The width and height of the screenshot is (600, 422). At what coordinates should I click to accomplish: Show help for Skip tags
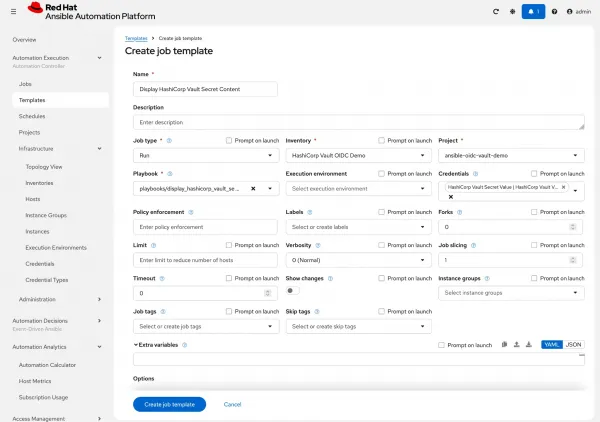click(x=317, y=311)
